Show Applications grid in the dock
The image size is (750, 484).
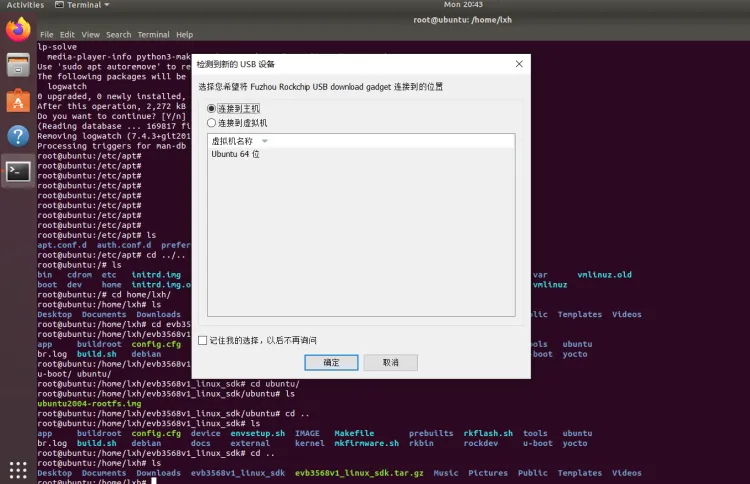(x=18, y=470)
